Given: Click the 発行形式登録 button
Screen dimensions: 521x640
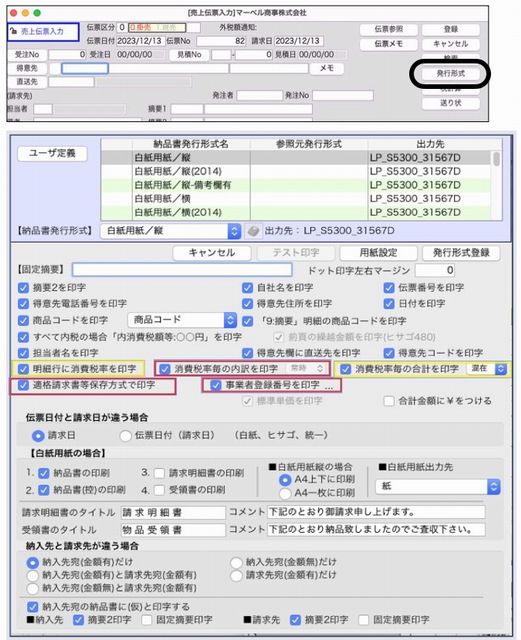Looking at the screenshot, I should (x=461, y=253).
